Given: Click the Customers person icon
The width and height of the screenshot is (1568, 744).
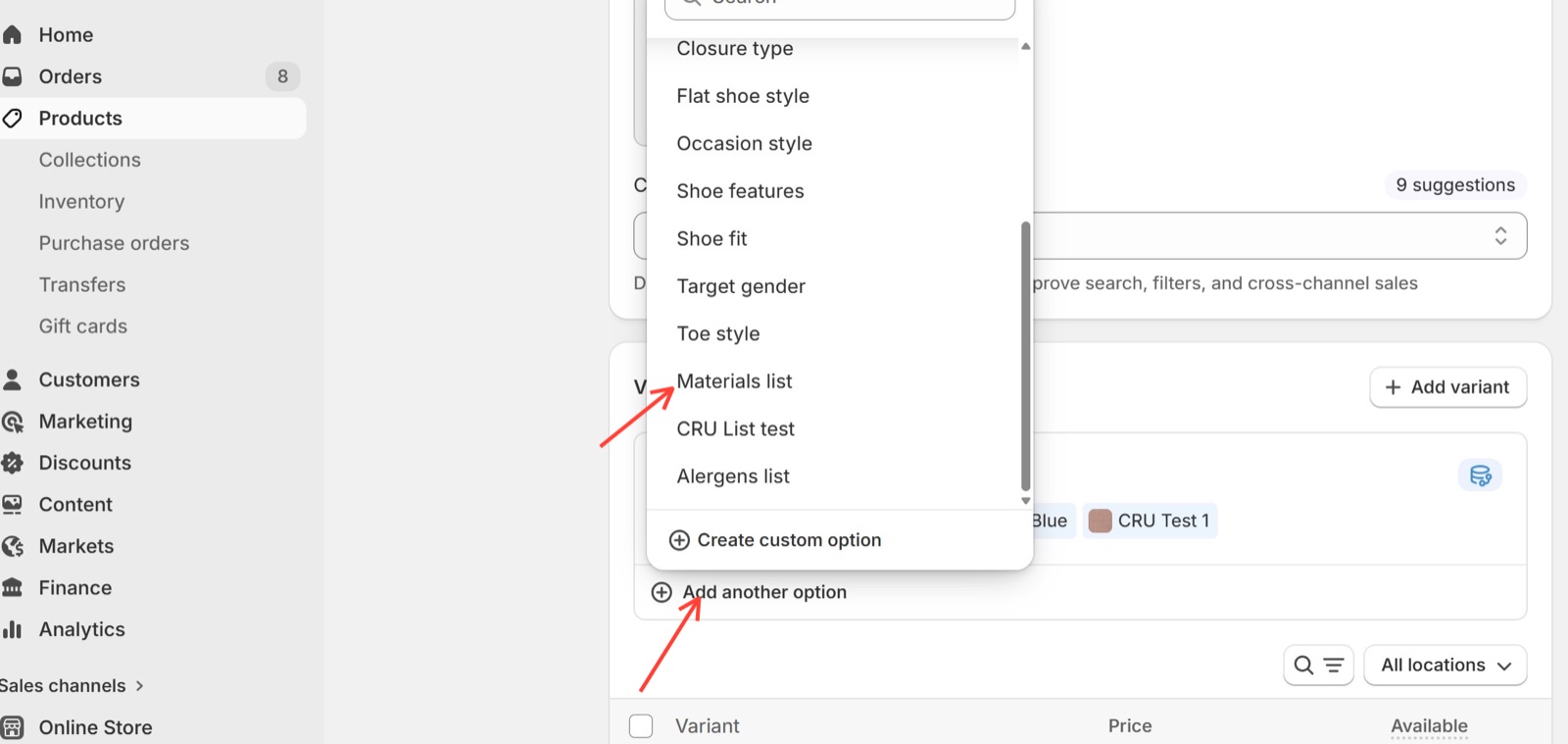Looking at the screenshot, I should click(12, 379).
